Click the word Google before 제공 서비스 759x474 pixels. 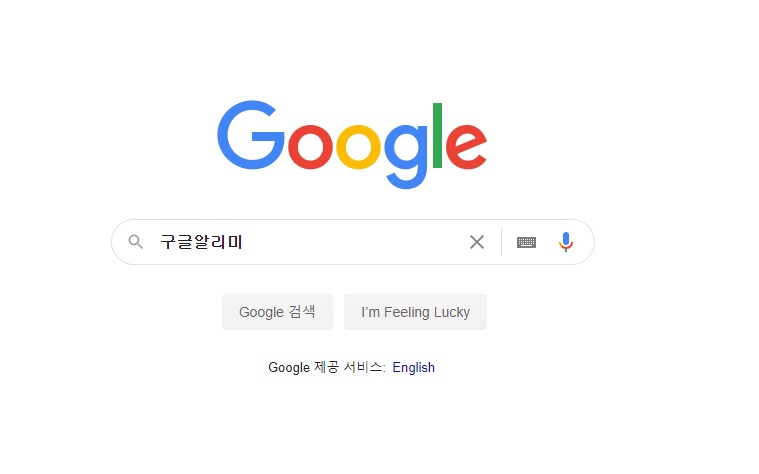[289, 367]
